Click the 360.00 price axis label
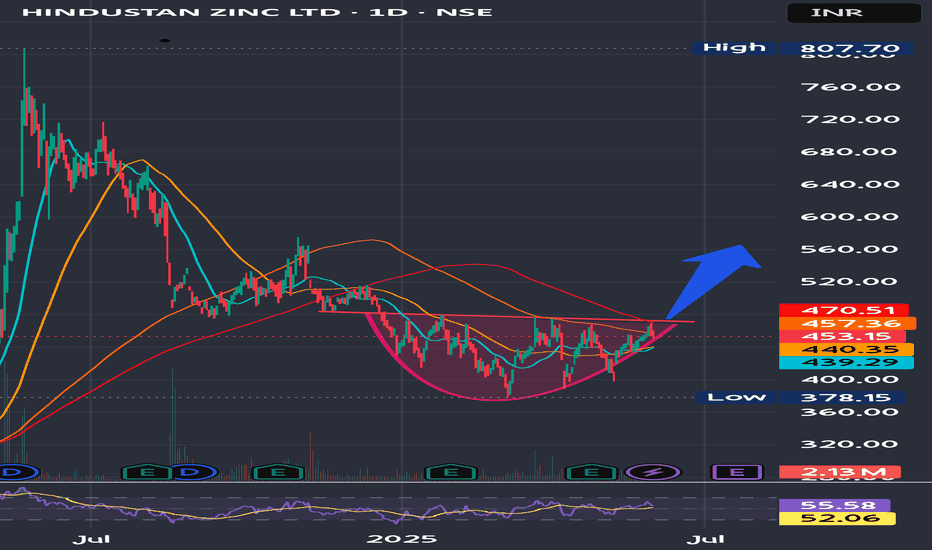Image resolution: width=932 pixels, height=550 pixels. 849,411
